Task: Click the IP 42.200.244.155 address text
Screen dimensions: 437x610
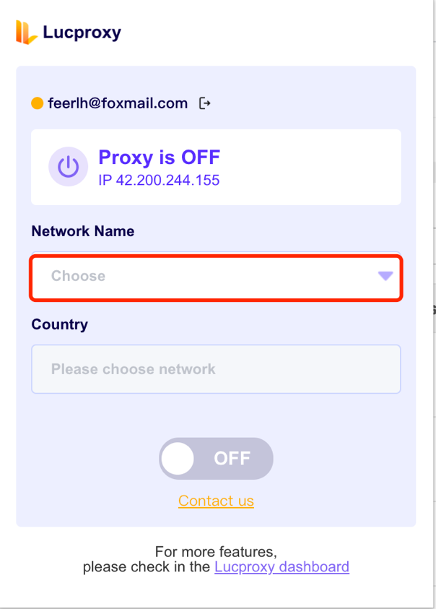Action: coord(159,180)
